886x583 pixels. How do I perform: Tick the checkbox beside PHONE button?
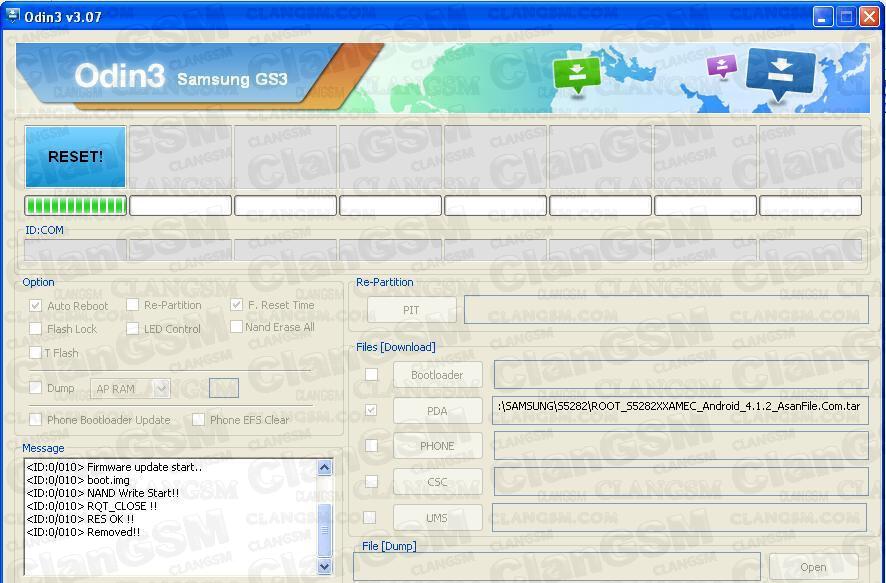[x=371, y=446]
